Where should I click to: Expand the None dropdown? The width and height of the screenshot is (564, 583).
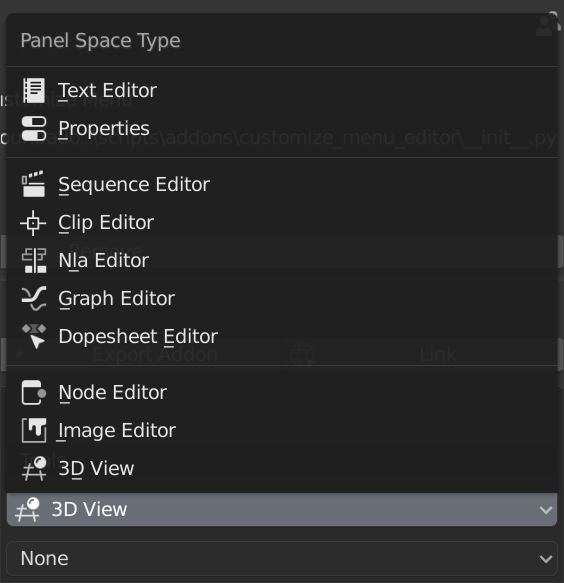[x=282, y=558]
